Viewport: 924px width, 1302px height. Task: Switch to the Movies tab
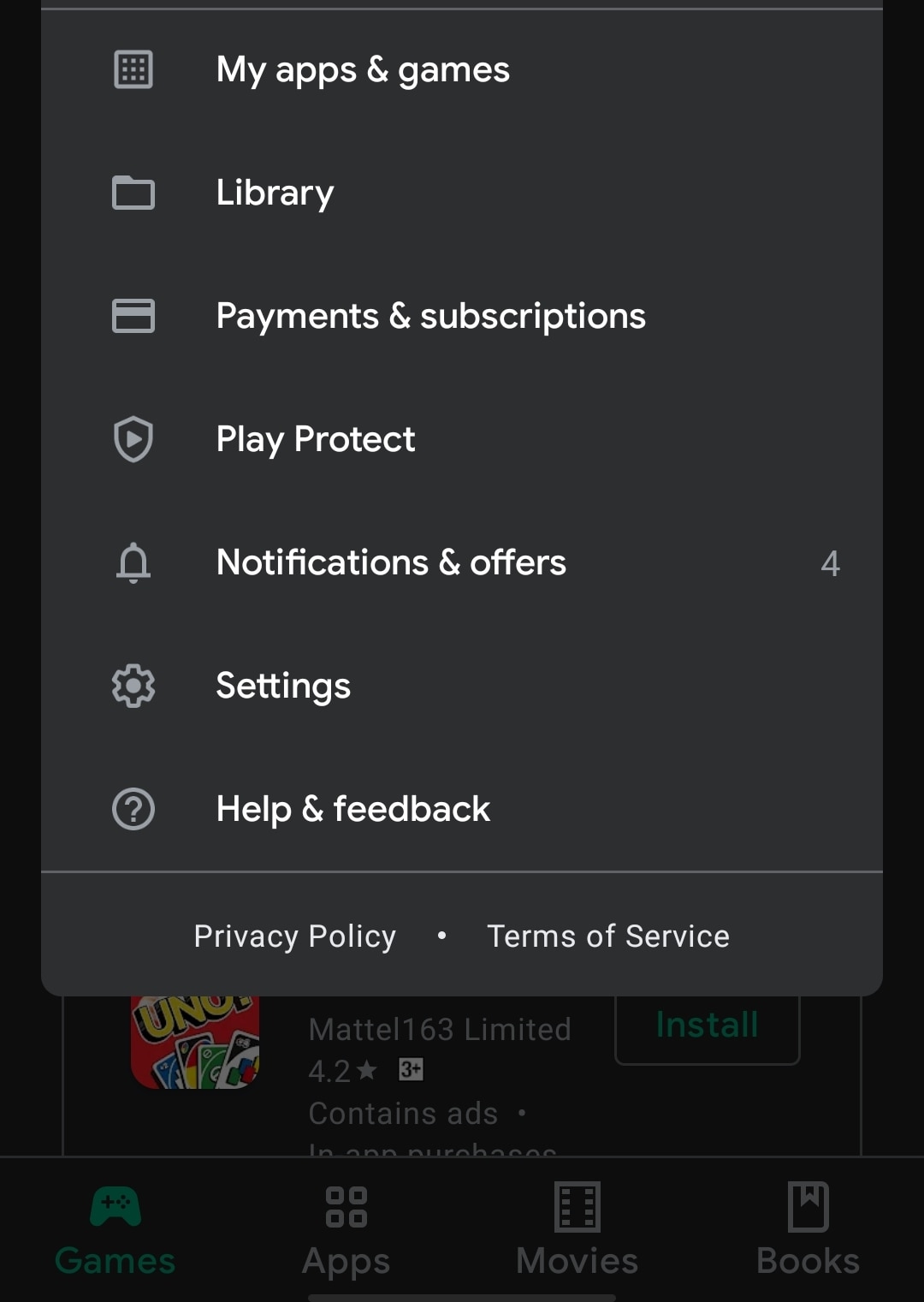tap(577, 1228)
